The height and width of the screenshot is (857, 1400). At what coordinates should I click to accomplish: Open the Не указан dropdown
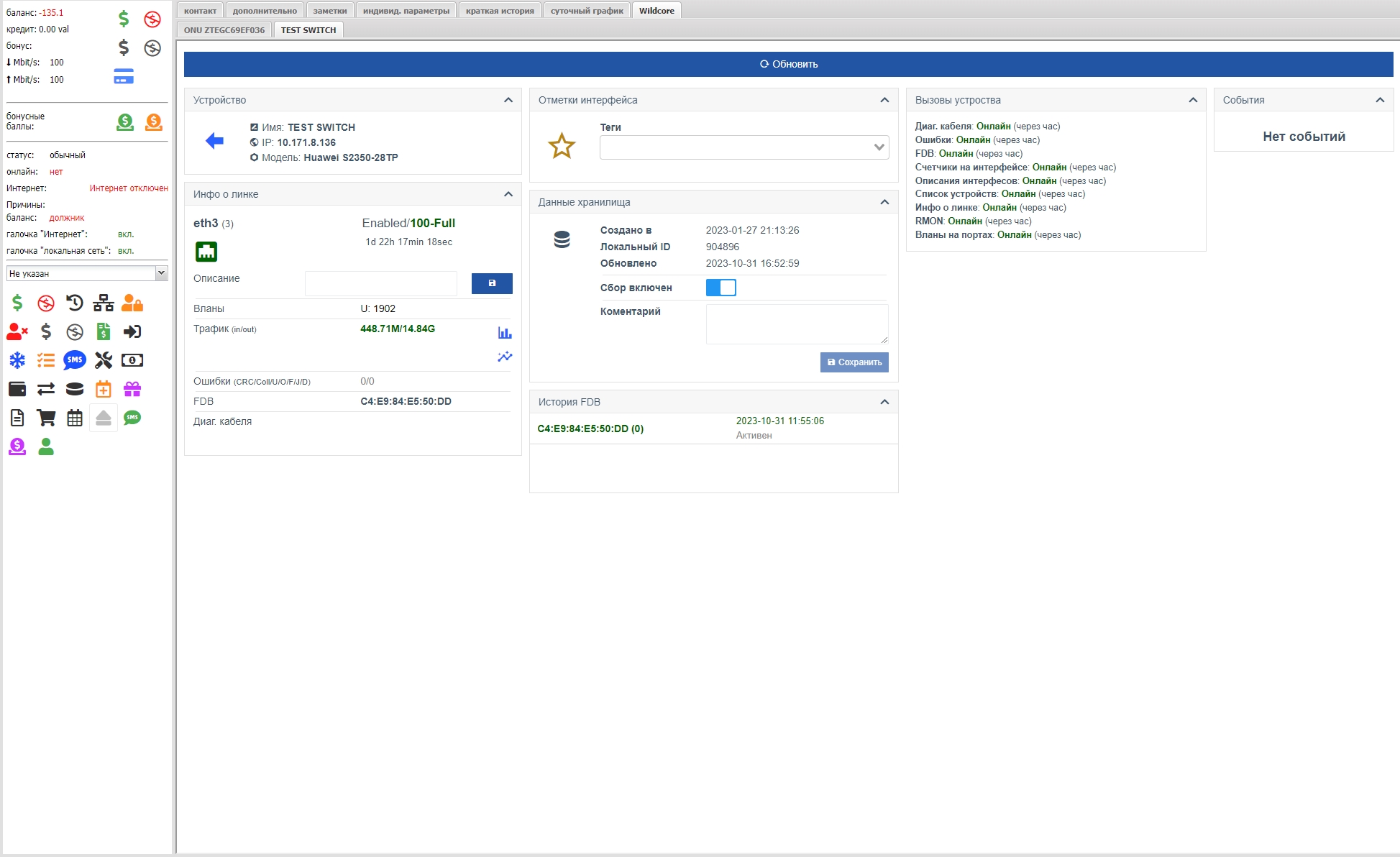coord(86,273)
